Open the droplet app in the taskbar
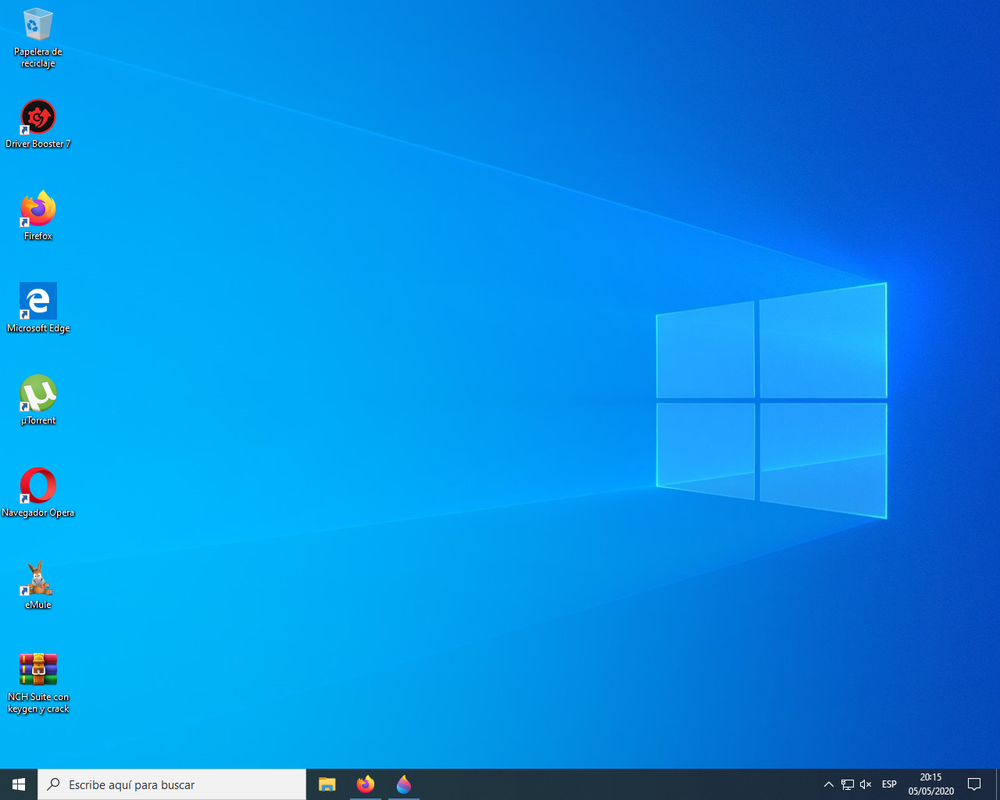Image resolution: width=1000 pixels, height=800 pixels. [x=404, y=784]
